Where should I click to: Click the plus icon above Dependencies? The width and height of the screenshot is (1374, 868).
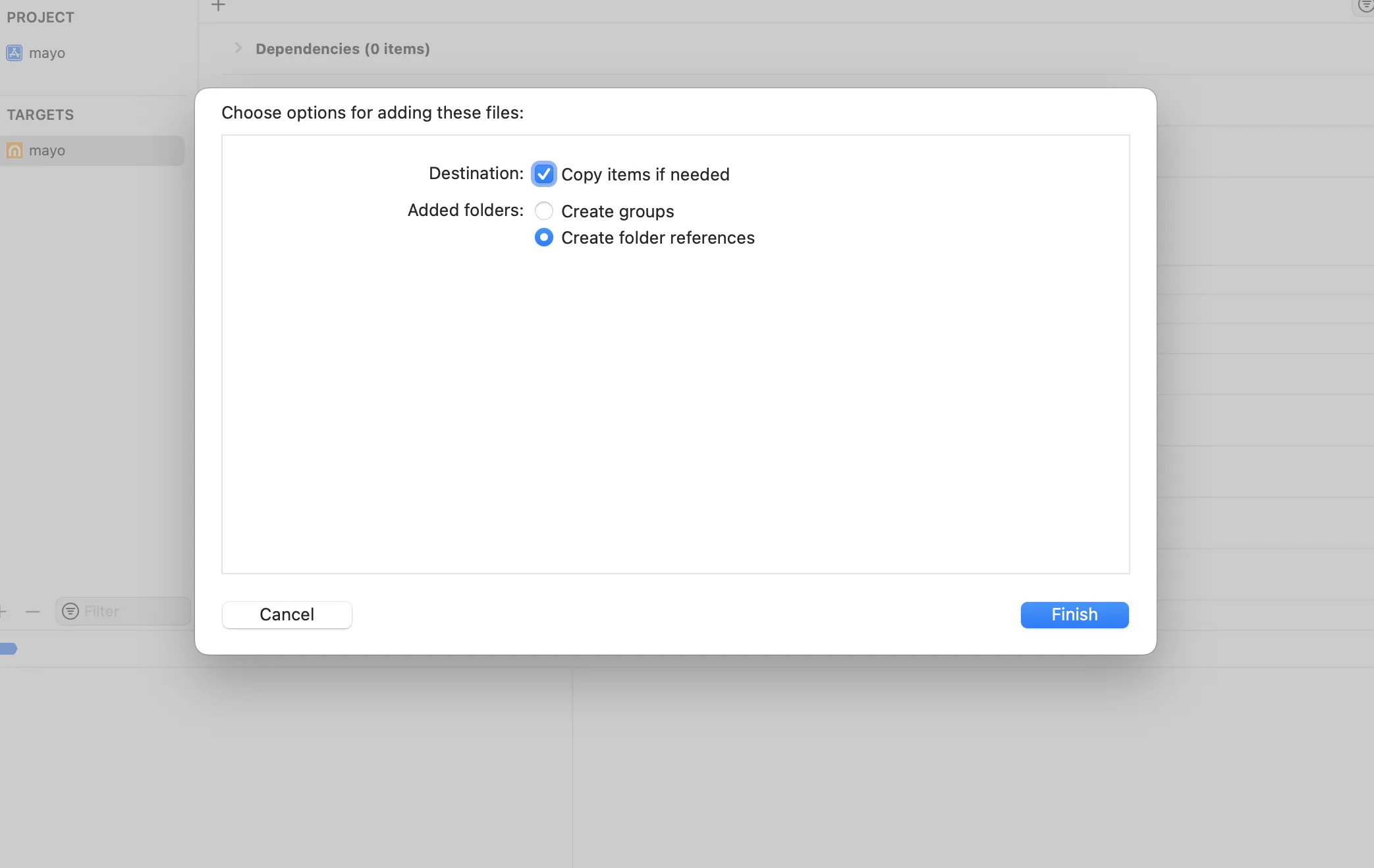[218, 6]
